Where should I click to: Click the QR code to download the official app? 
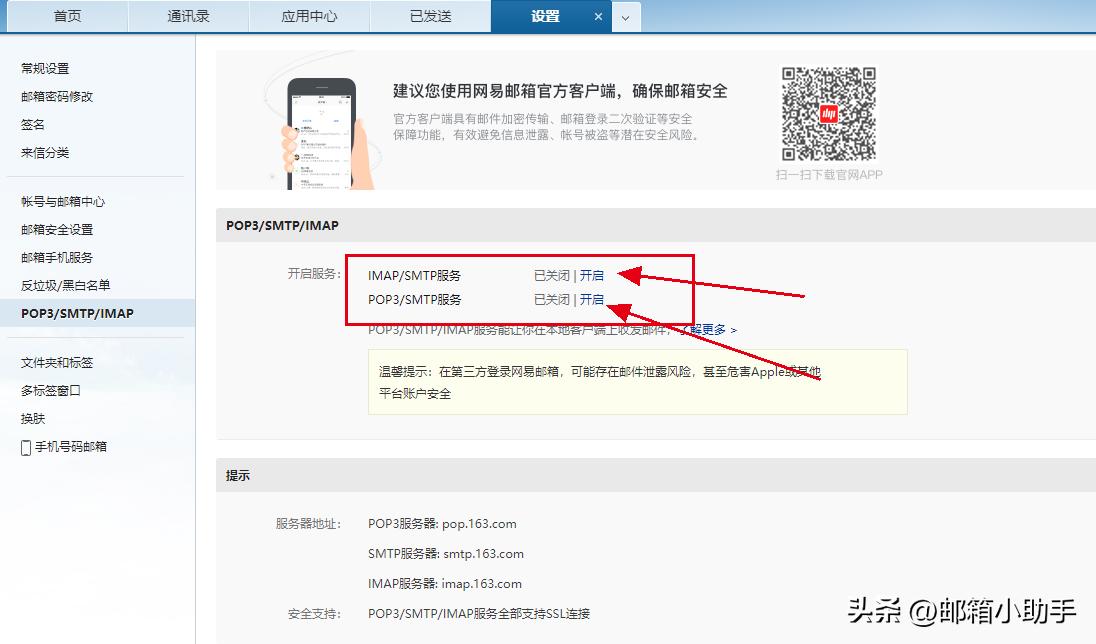[828, 112]
